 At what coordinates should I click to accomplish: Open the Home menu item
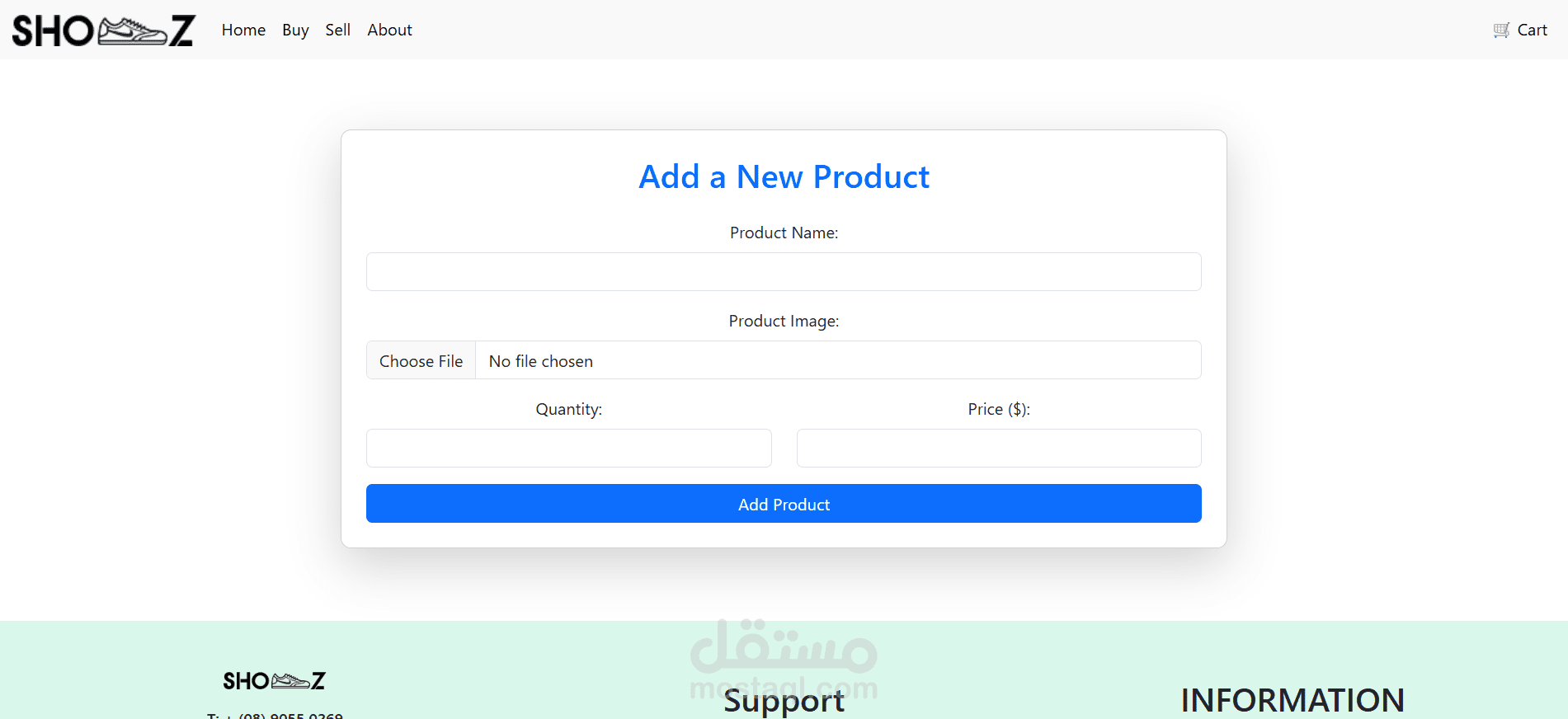243,30
